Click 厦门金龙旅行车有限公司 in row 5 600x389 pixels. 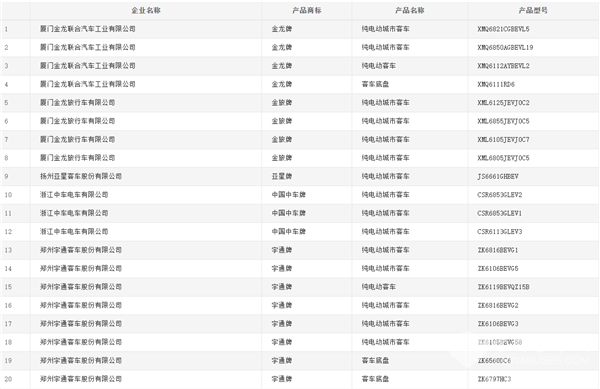click(x=78, y=103)
